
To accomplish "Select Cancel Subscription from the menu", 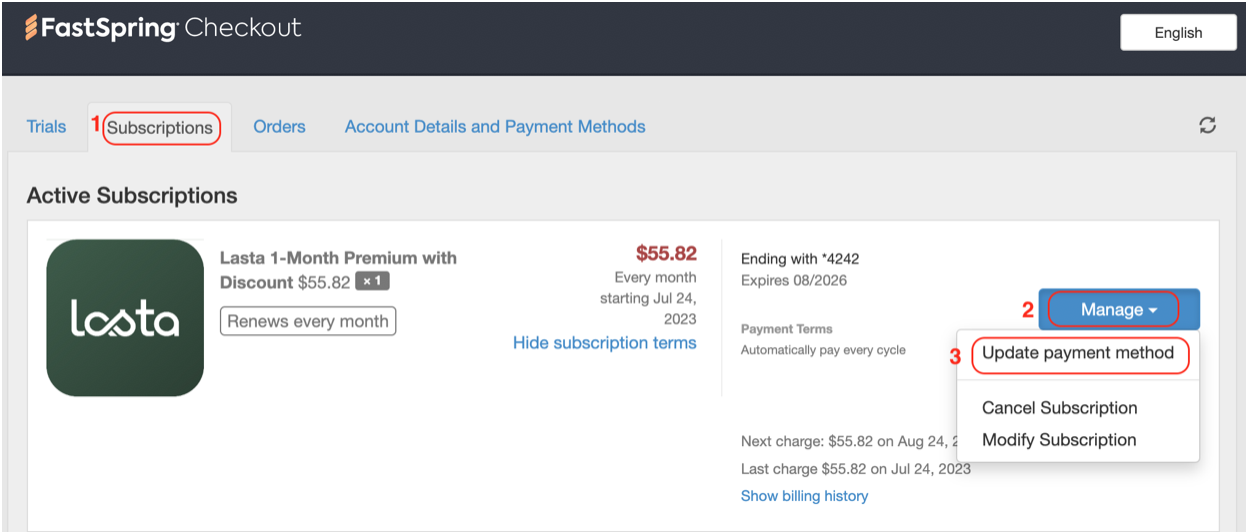I will click(x=1059, y=408).
